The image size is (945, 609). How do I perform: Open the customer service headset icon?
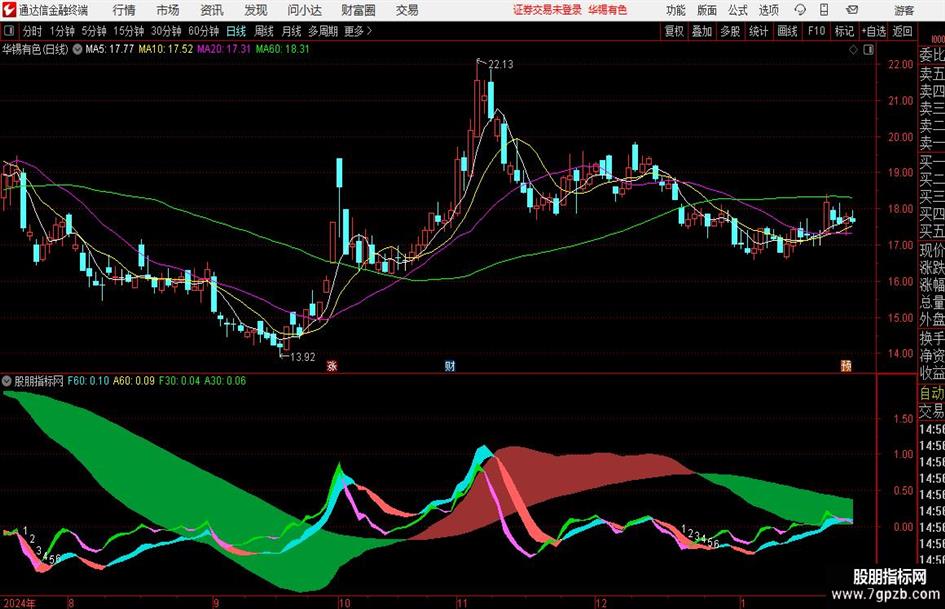tap(800, 10)
